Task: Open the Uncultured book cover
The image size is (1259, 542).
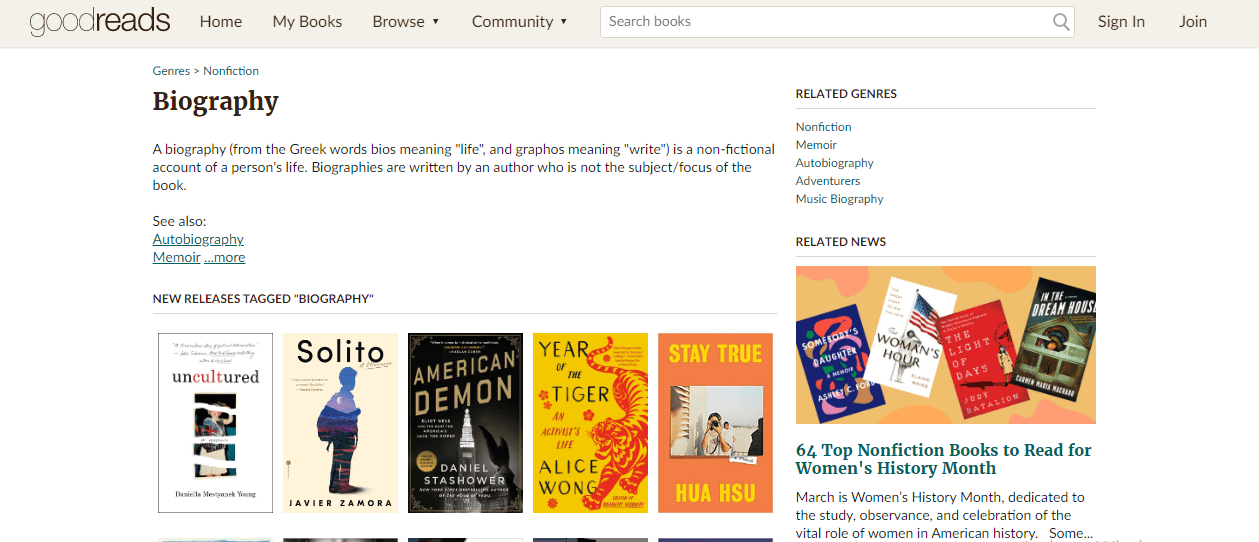Action: coord(215,423)
